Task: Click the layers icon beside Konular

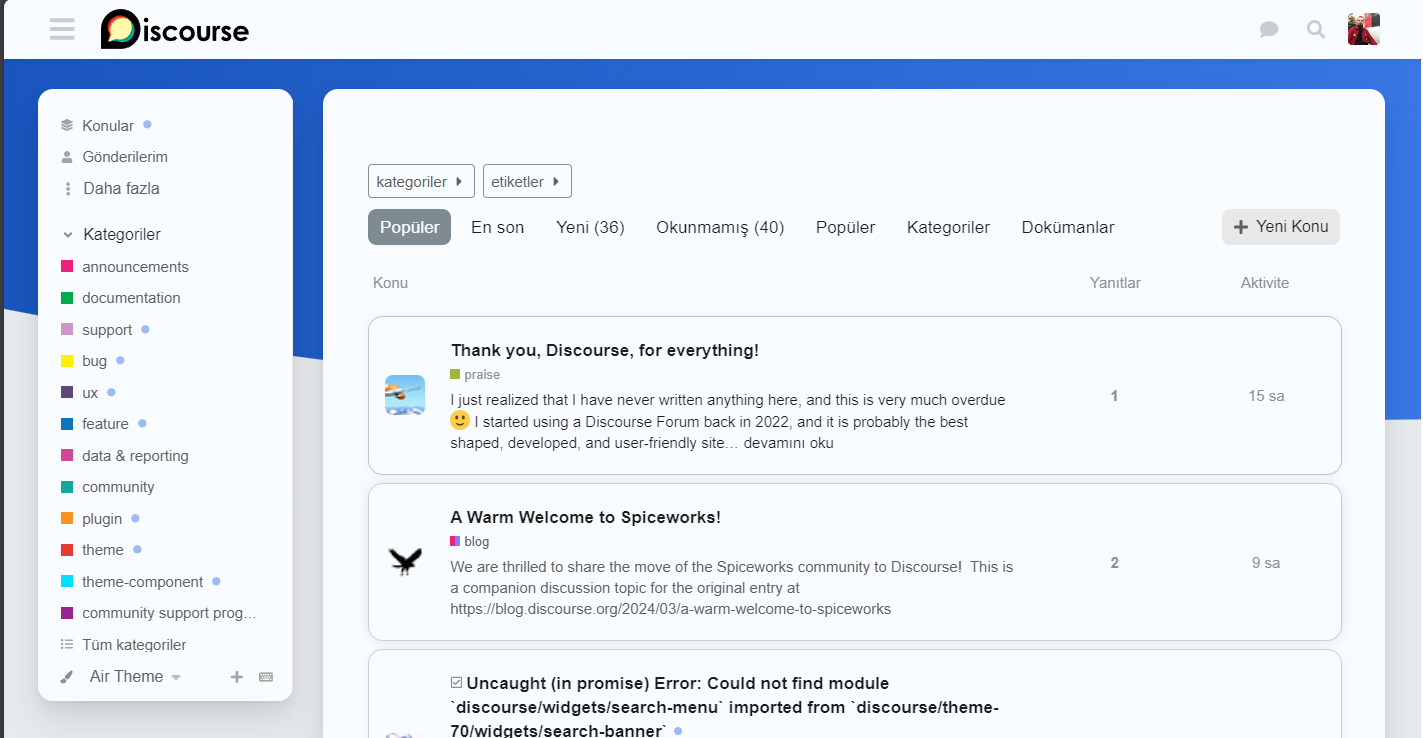Action: click(67, 126)
